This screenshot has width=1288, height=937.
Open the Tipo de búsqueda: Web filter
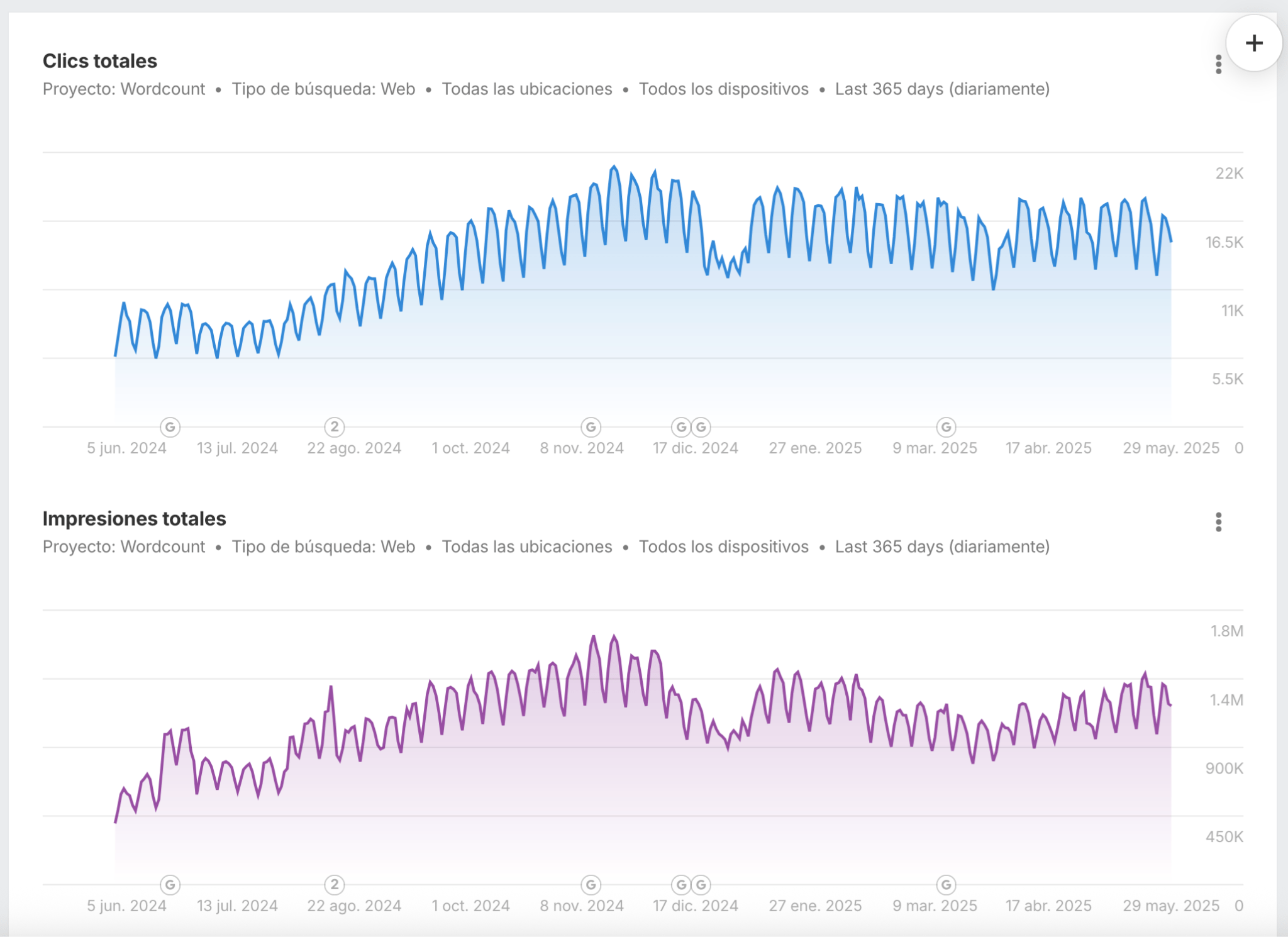[323, 89]
